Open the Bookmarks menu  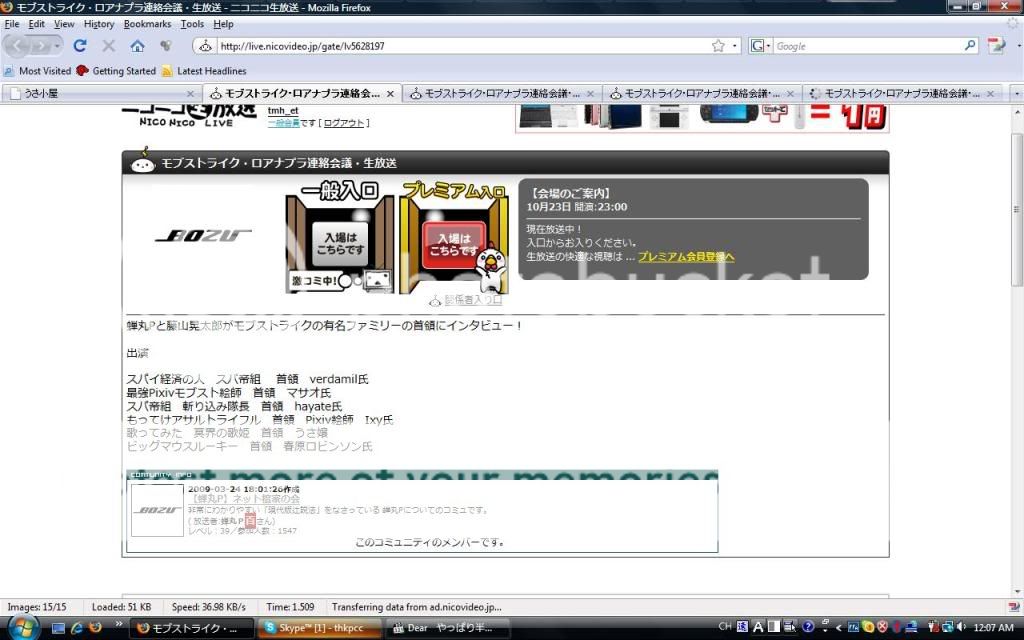(x=147, y=23)
